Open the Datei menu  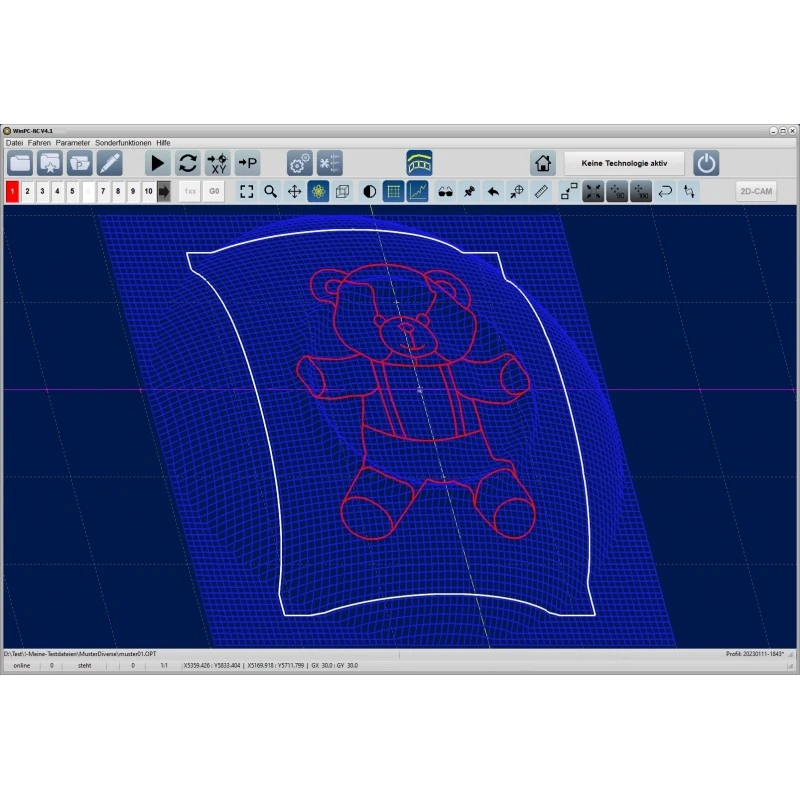(x=15, y=143)
